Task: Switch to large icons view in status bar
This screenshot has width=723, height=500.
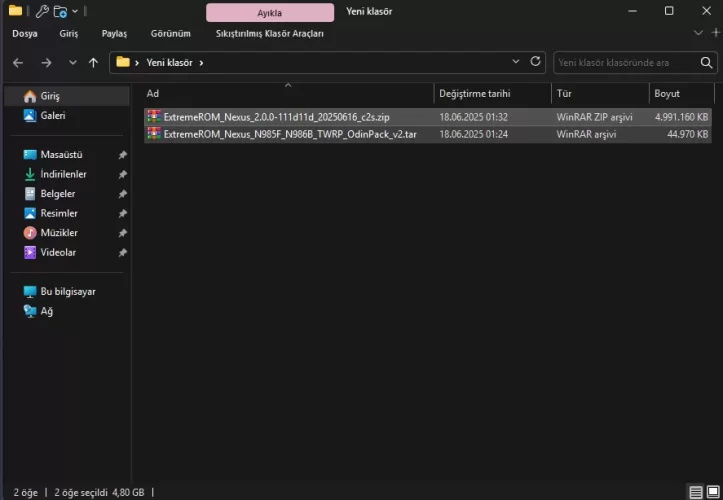Action: pos(713,492)
